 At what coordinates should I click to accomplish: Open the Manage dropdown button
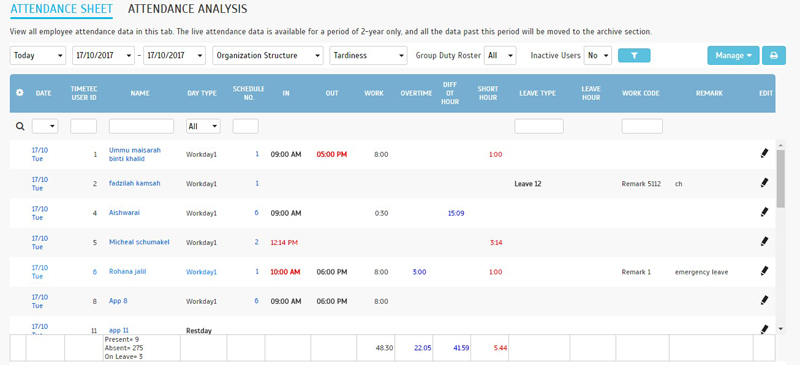pos(733,56)
